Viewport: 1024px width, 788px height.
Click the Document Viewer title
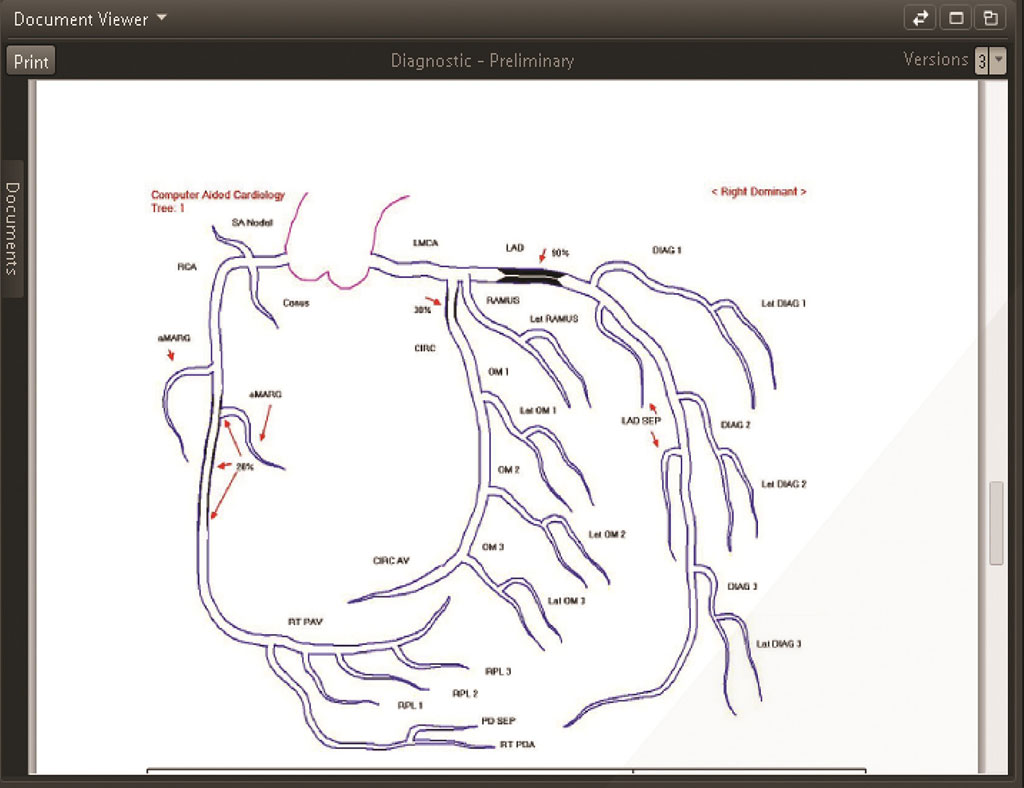[x=81, y=20]
